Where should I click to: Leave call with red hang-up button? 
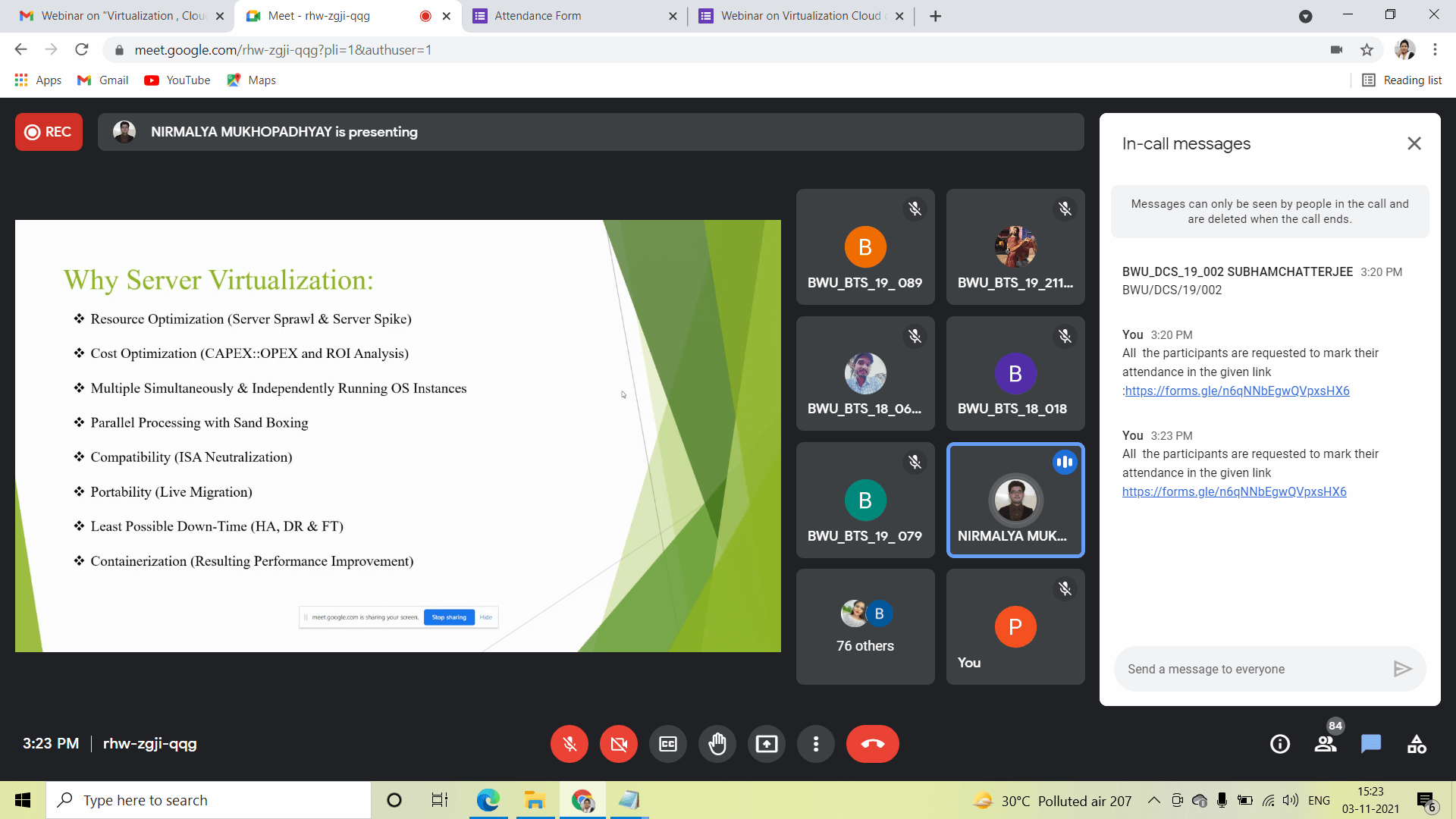tap(873, 744)
